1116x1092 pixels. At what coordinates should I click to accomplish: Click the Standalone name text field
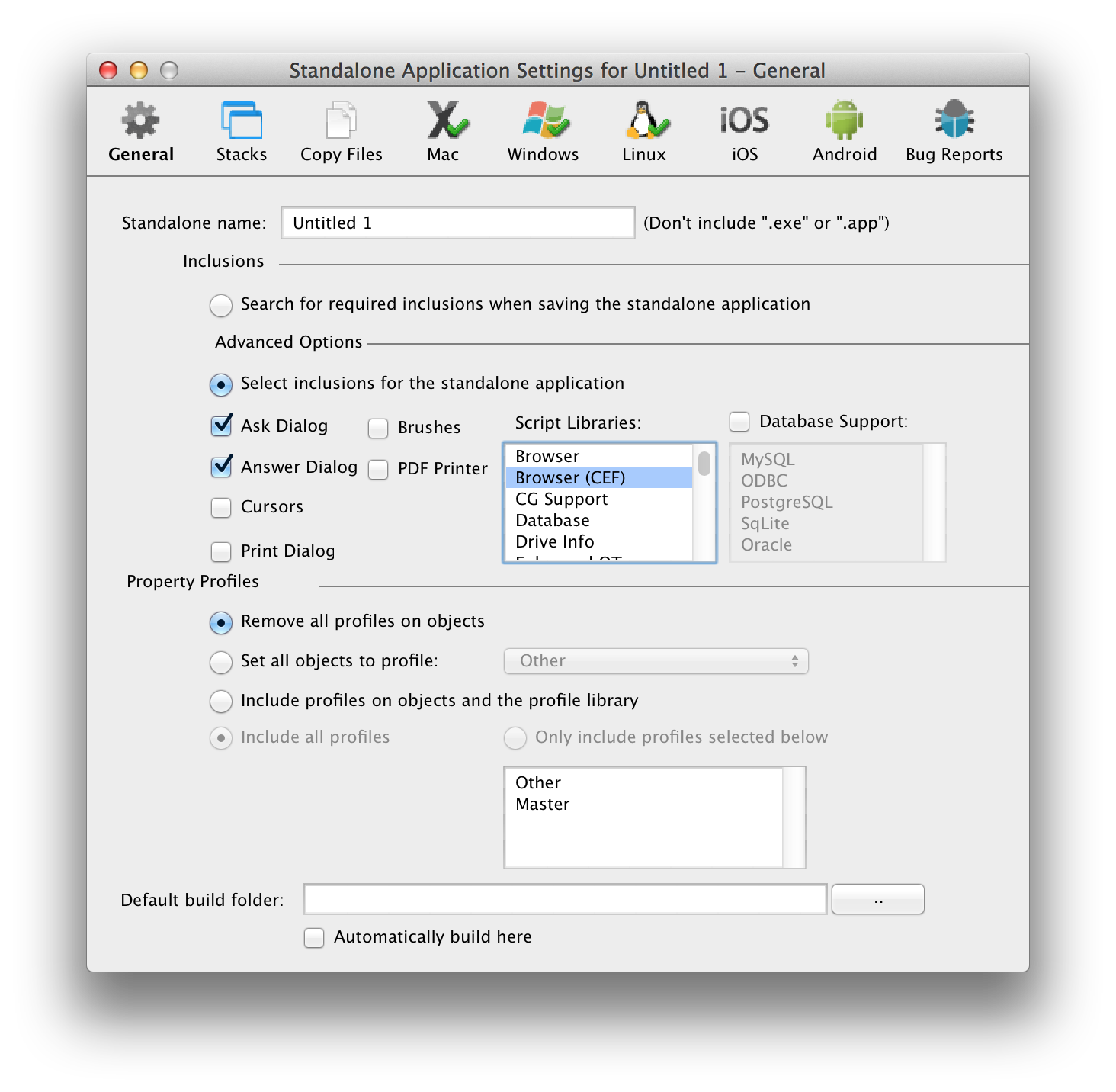click(x=457, y=223)
